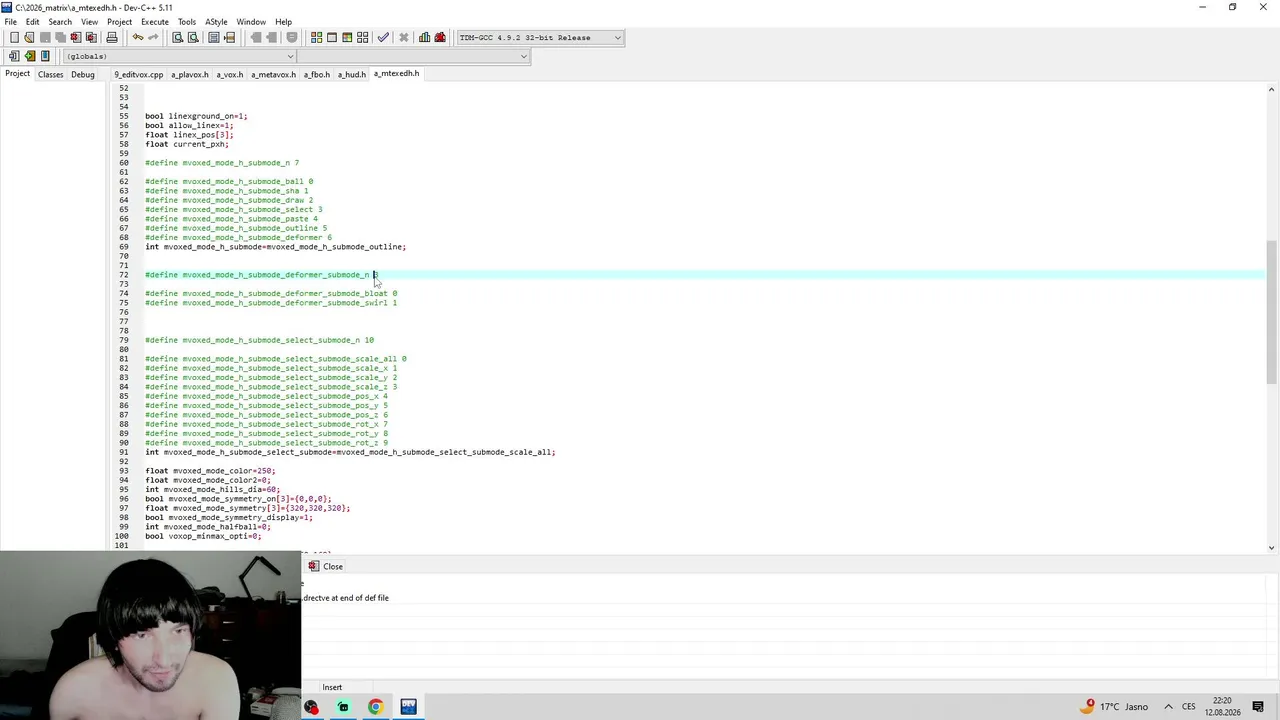Image resolution: width=1280 pixels, height=720 pixels.
Task: Click the Go to Bookmarks icon
Action: (45, 56)
